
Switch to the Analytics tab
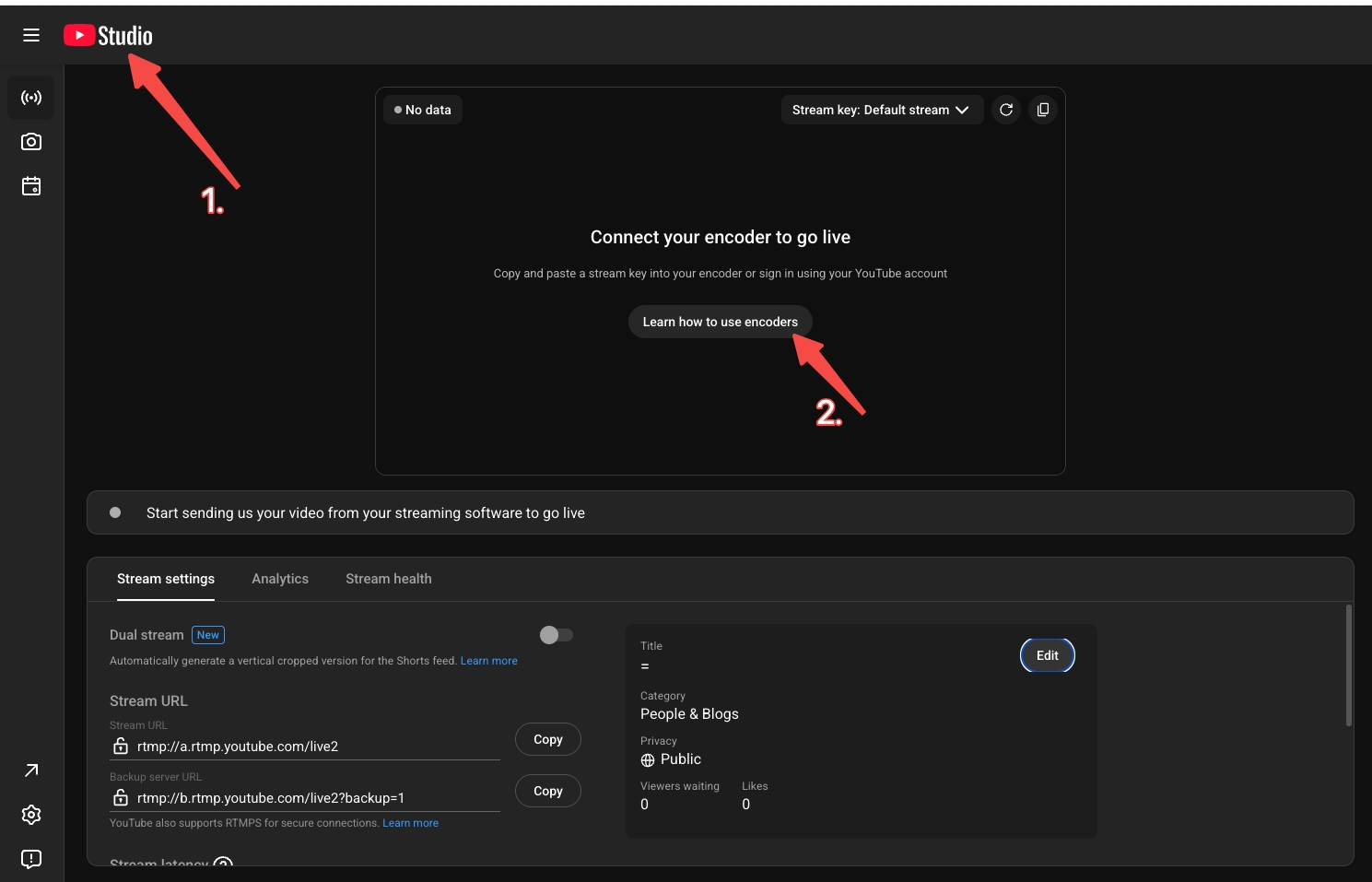tap(280, 579)
